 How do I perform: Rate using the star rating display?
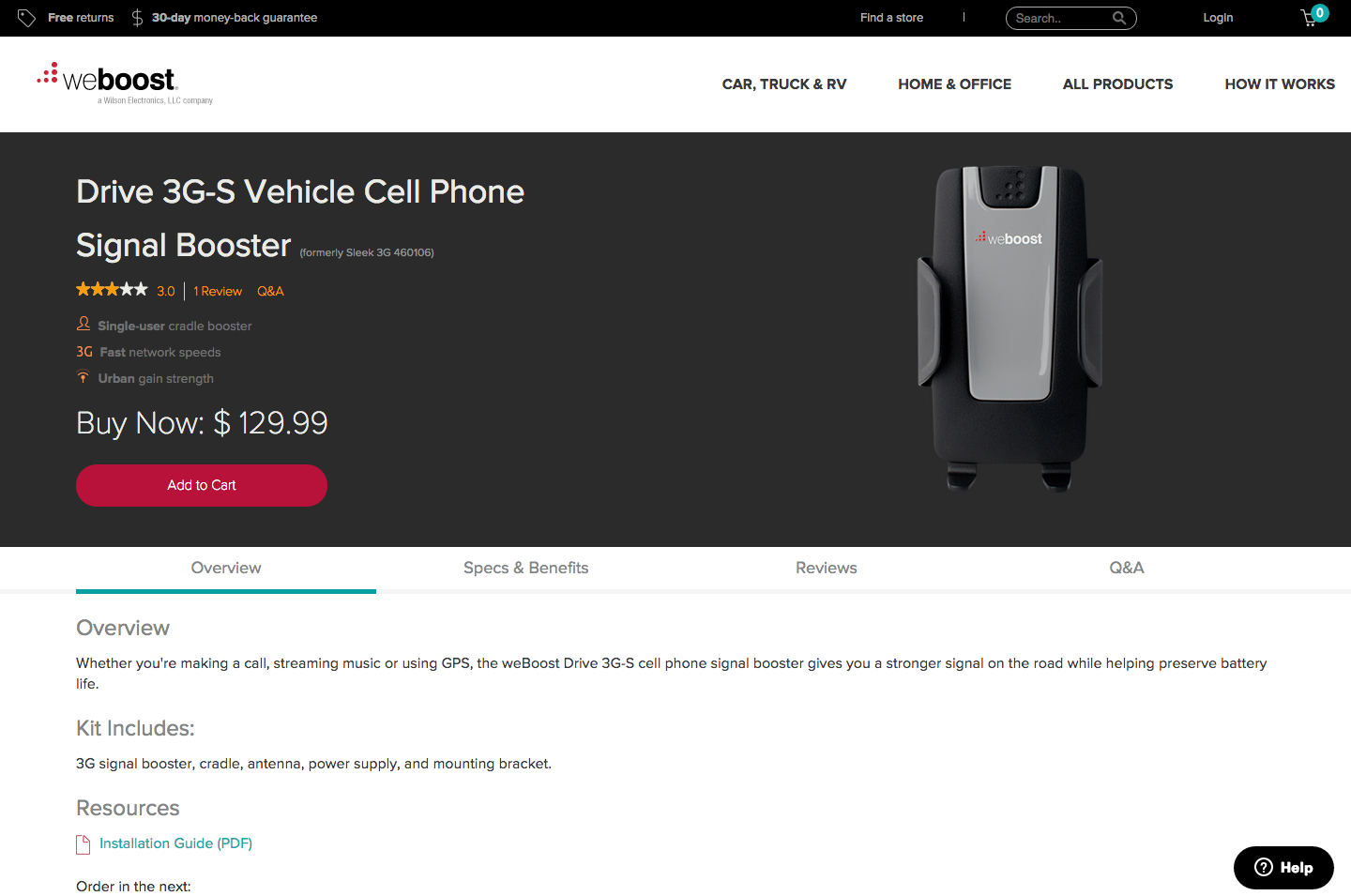[x=112, y=289]
